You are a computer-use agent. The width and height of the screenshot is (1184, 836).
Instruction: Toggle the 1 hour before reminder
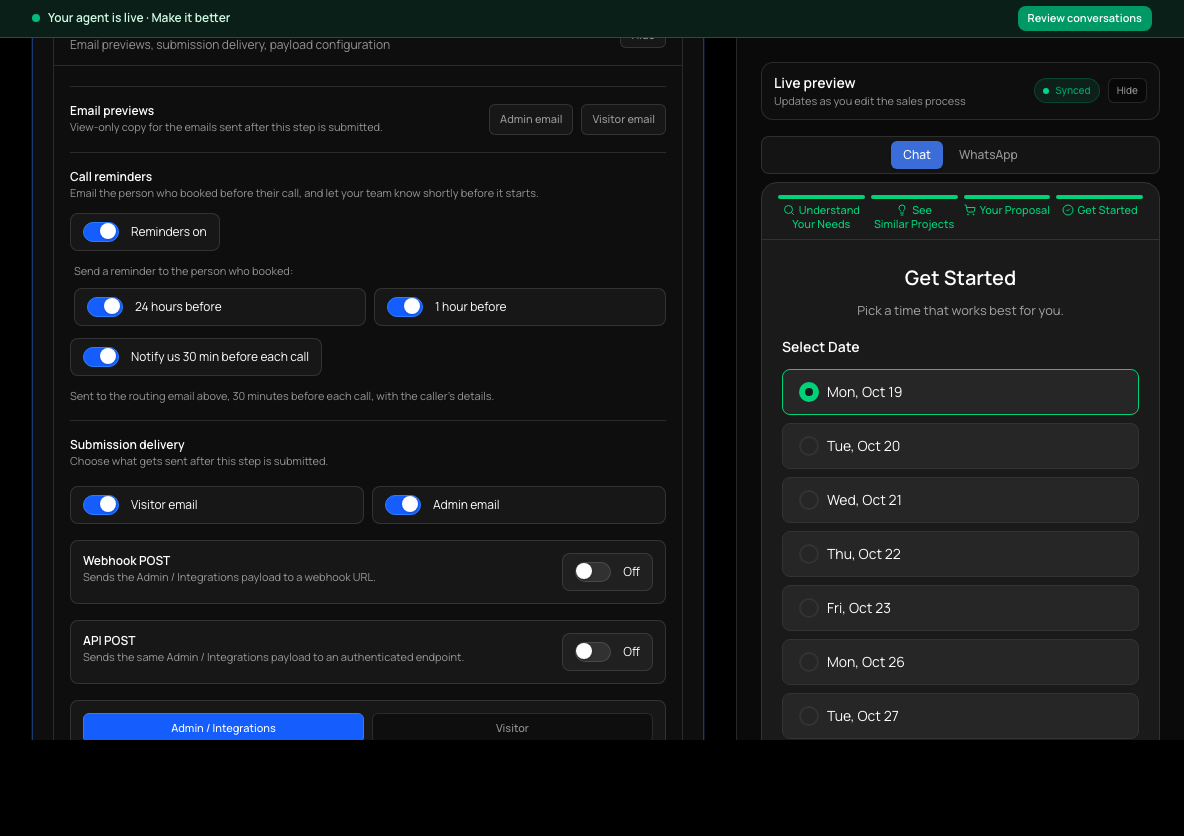[x=405, y=307]
